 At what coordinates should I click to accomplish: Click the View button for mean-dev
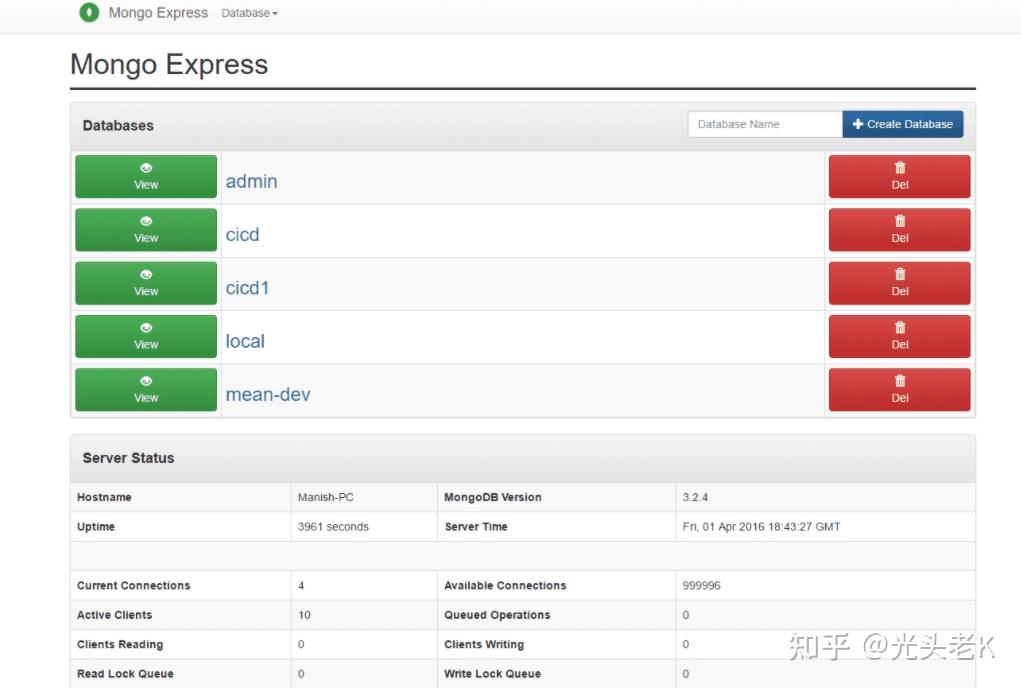click(146, 389)
